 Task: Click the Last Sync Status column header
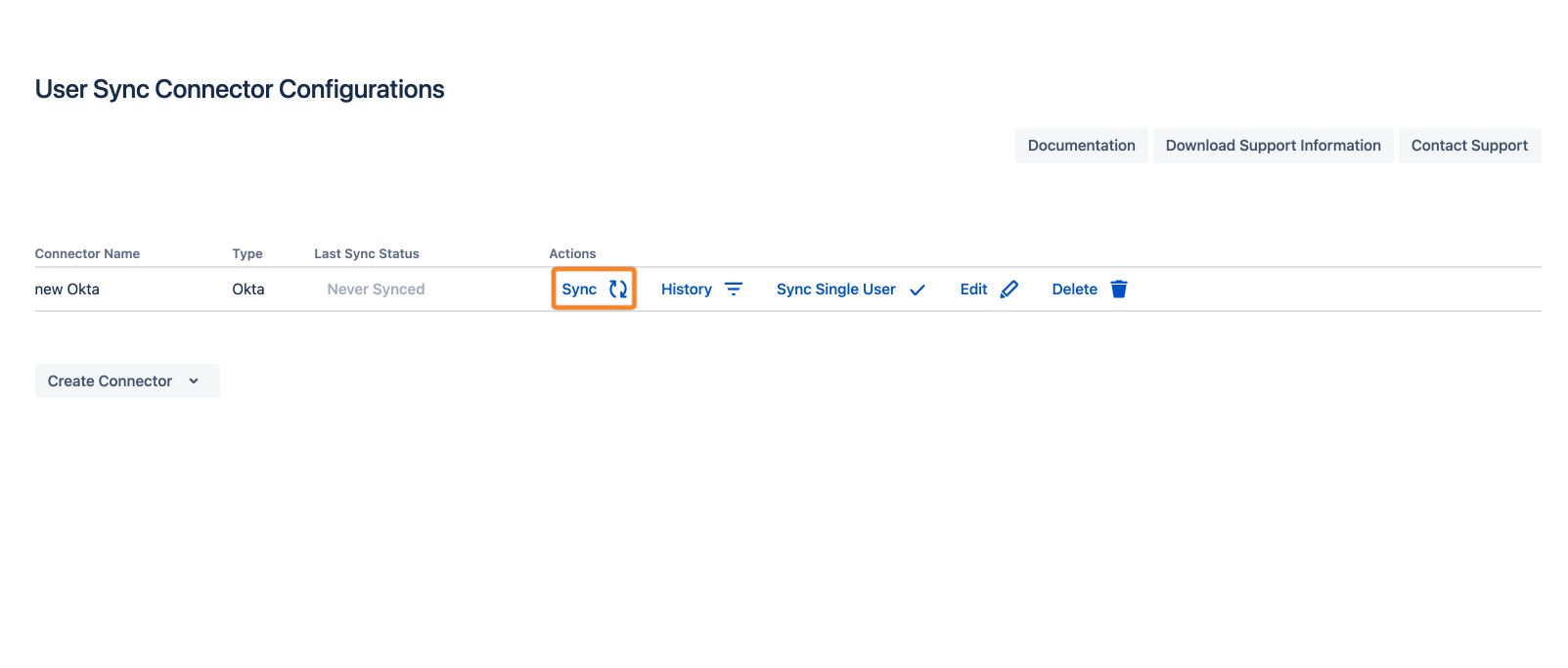point(366,253)
